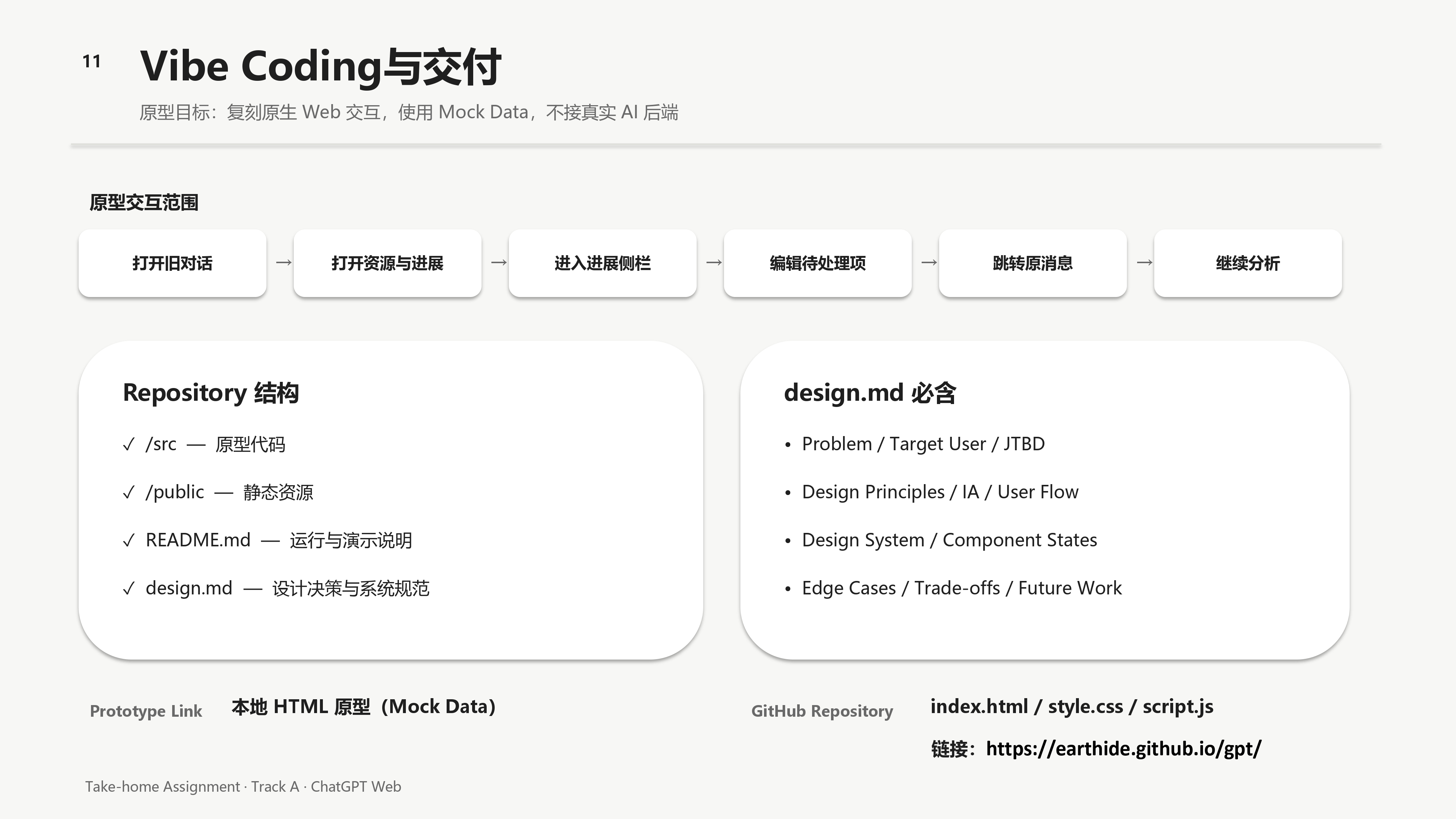Select the 进入进展侧栏 step card
The image size is (1456, 819).
point(602,263)
